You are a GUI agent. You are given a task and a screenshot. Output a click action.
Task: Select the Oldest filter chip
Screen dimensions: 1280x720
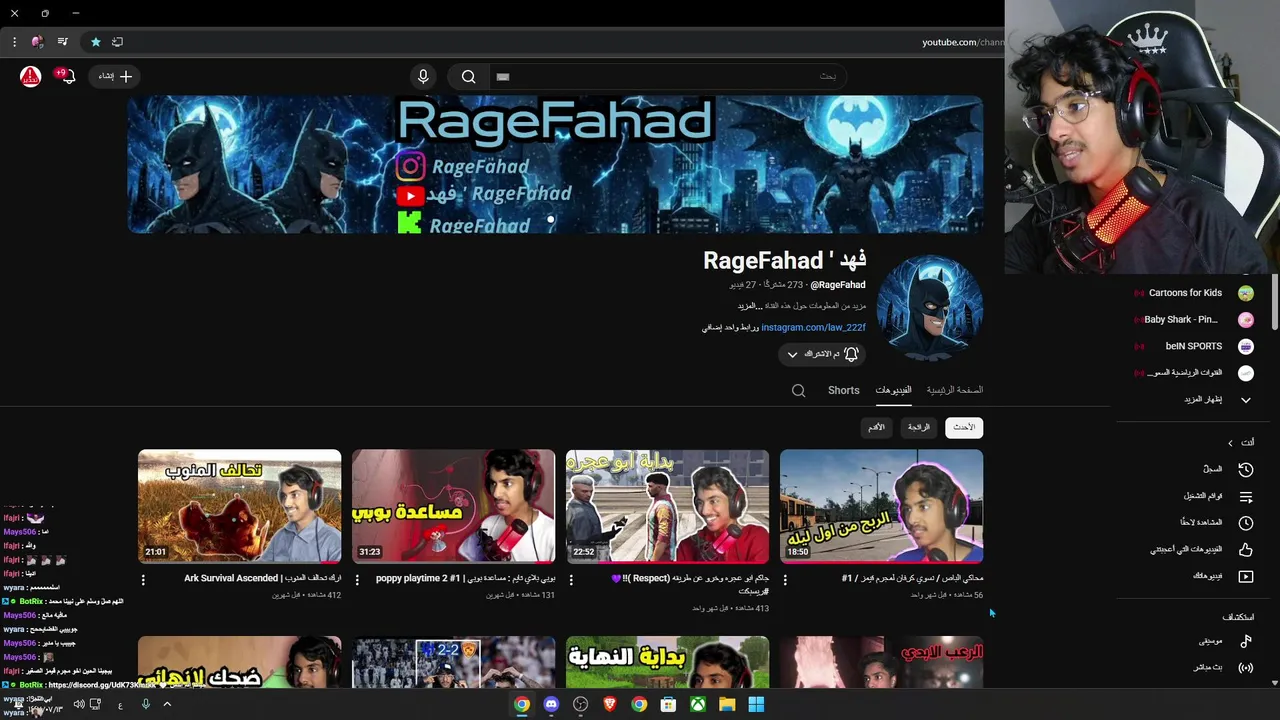(x=876, y=427)
